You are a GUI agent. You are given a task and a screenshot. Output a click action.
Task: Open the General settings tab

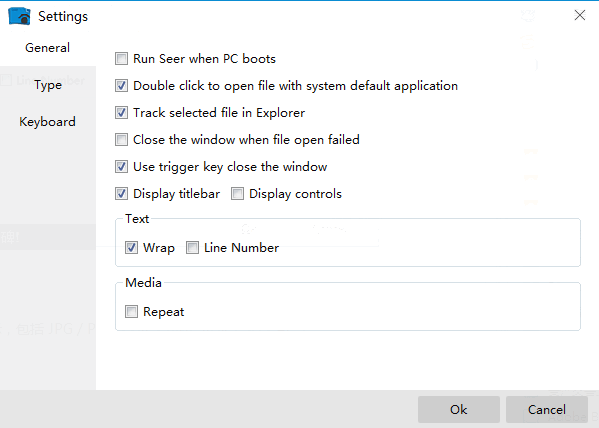47,48
